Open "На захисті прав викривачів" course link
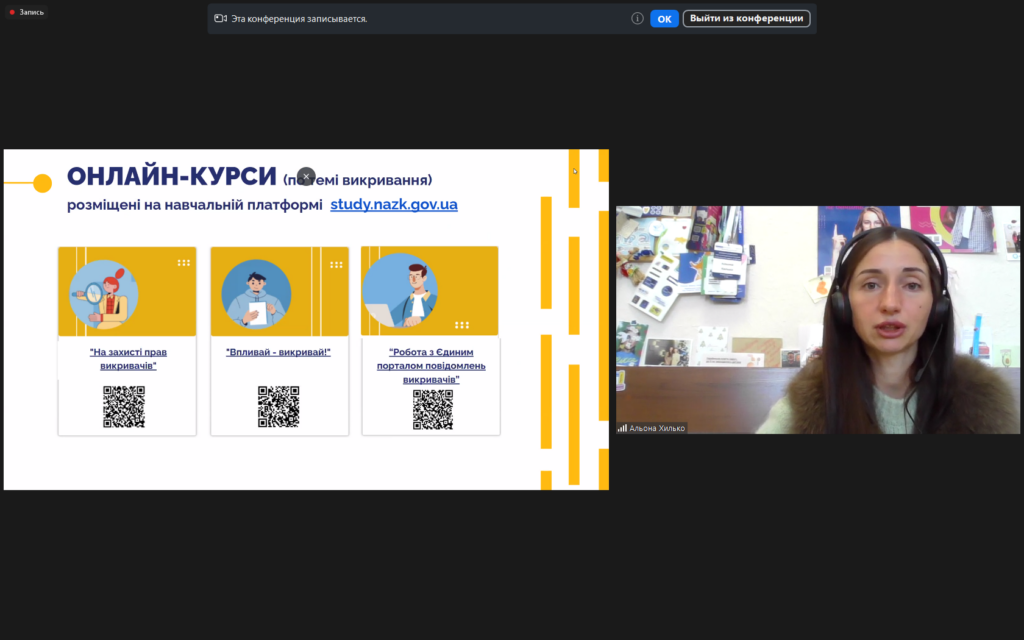The width and height of the screenshot is (1024, 640). coord(128,358)
